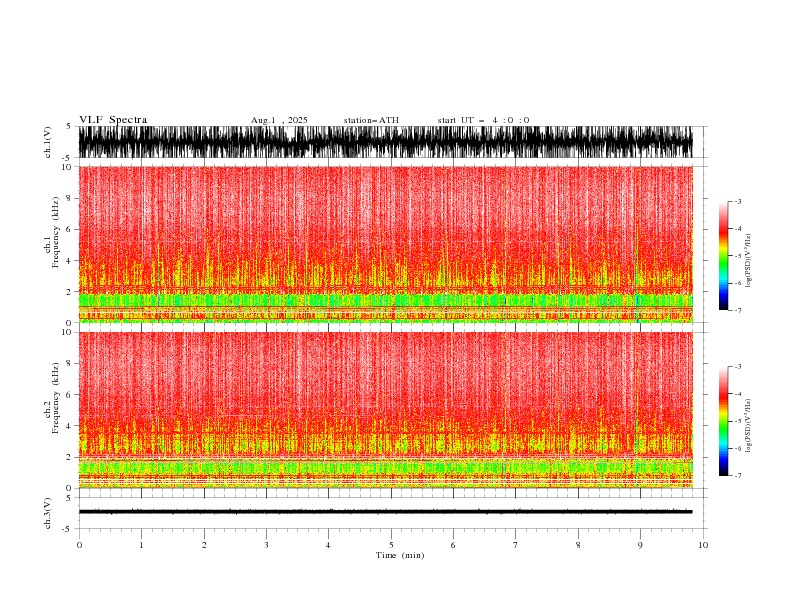This screenshot has width=792, height=612.
Task: Click the log(PSD) label beside ch.1 color bar
Action: (748, 261)
